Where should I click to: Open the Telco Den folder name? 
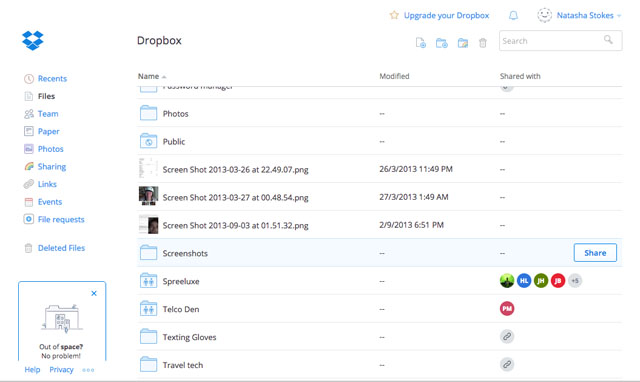pyautogui.click(x=181, y=309)
